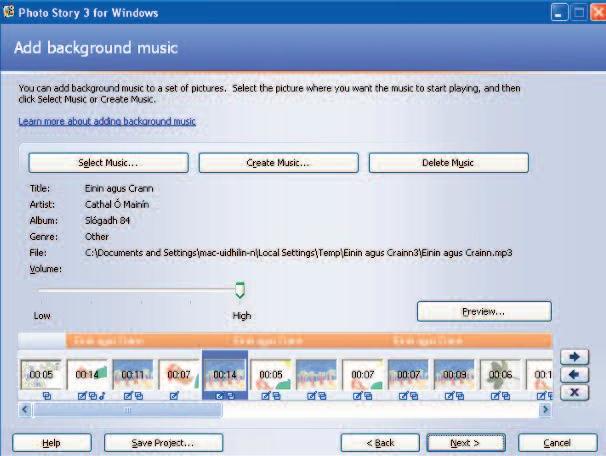Screen dimensions: 606x456
Task: Click the Save Project button
Action: click(x=163, y=443)
